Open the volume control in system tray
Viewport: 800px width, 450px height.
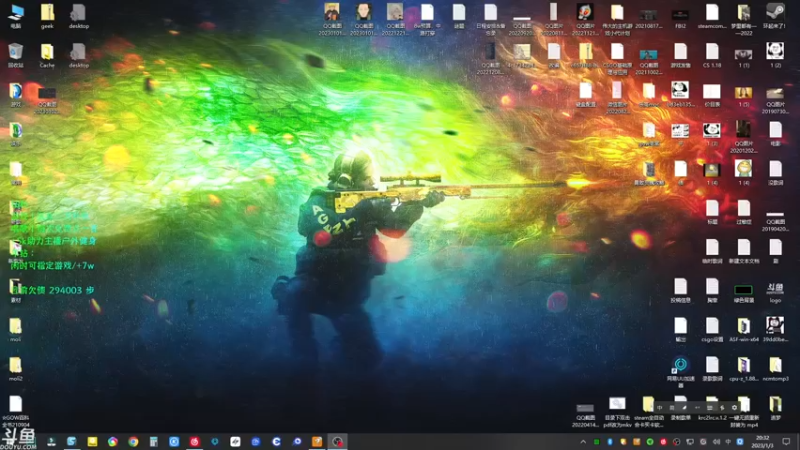tap(716, 442)
